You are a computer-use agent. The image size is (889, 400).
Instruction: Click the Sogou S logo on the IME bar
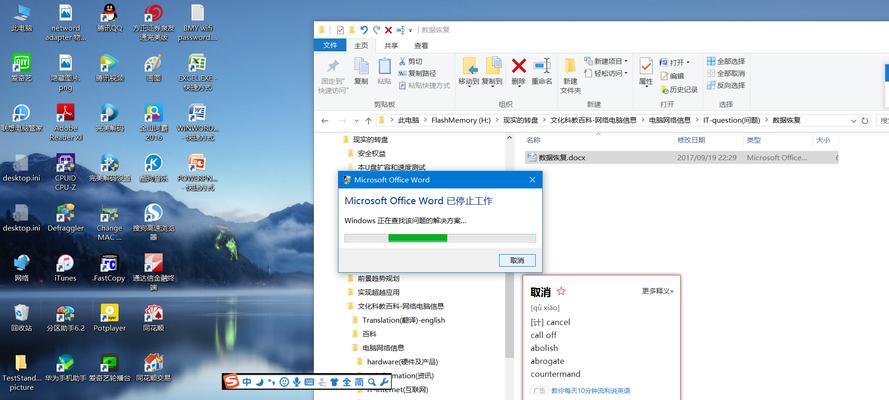click(x=231, y=382)
